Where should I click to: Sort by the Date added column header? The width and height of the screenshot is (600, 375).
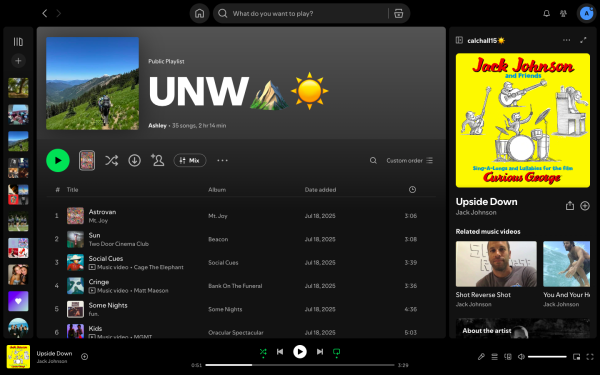tap(320, 189)
